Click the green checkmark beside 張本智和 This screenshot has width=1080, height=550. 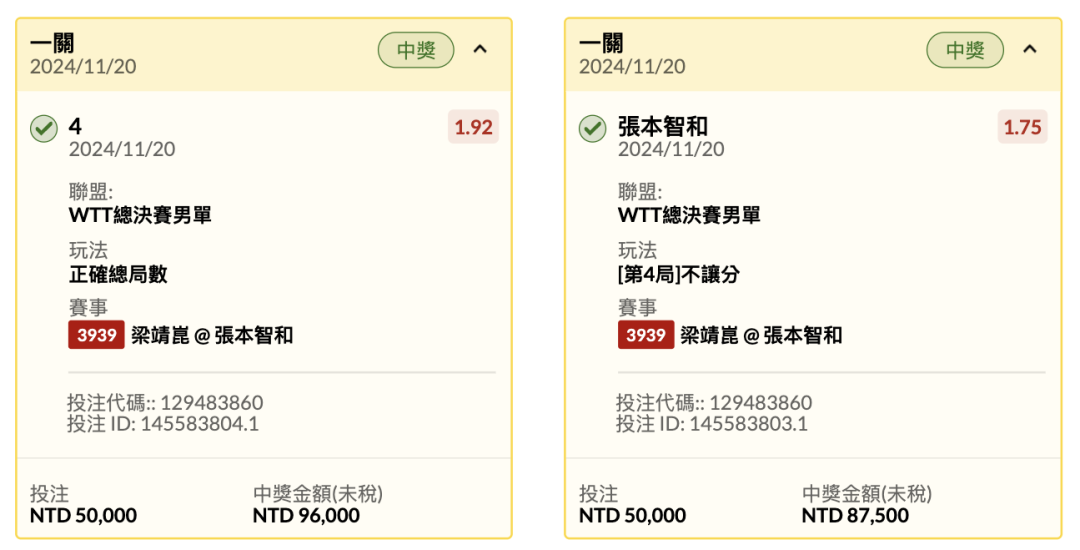(592, 129)
